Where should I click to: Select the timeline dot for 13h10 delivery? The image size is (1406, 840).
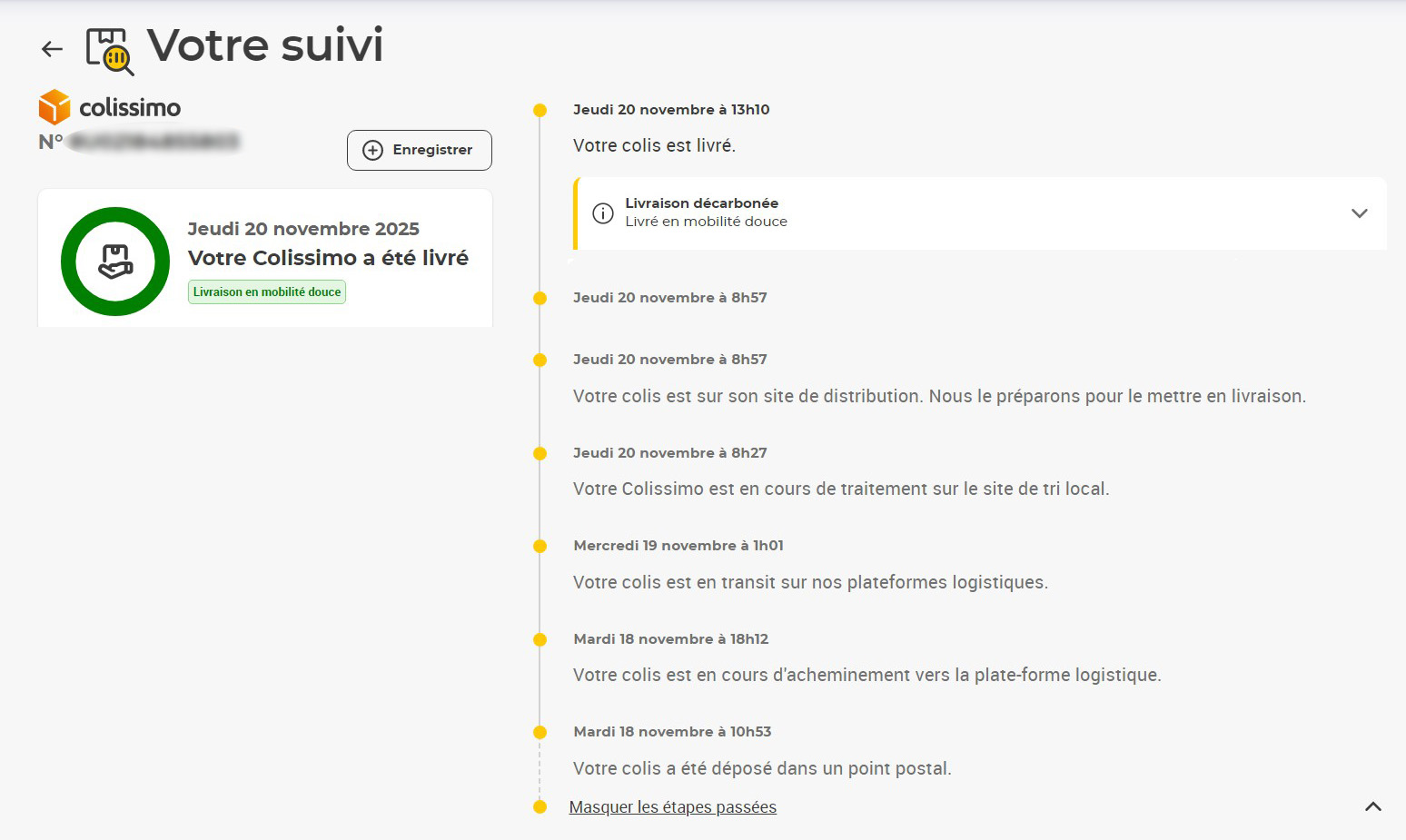540,111
